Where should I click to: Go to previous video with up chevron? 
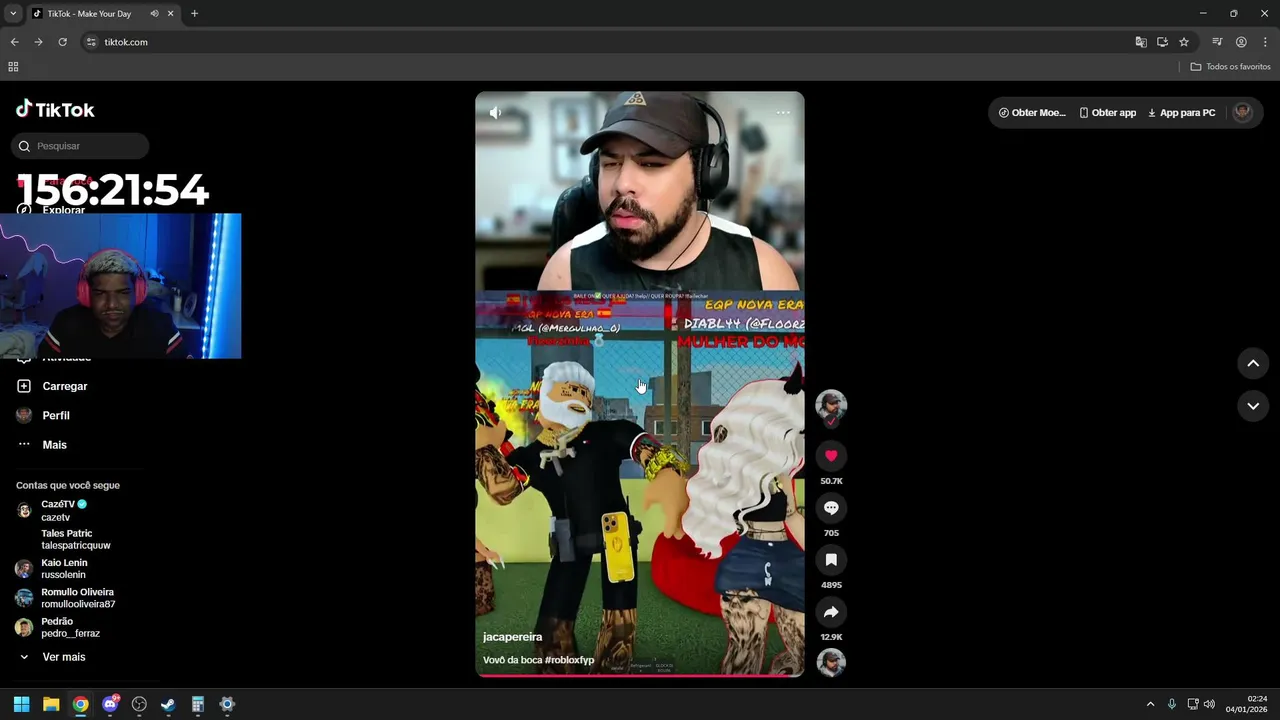tap(1253, 363)
